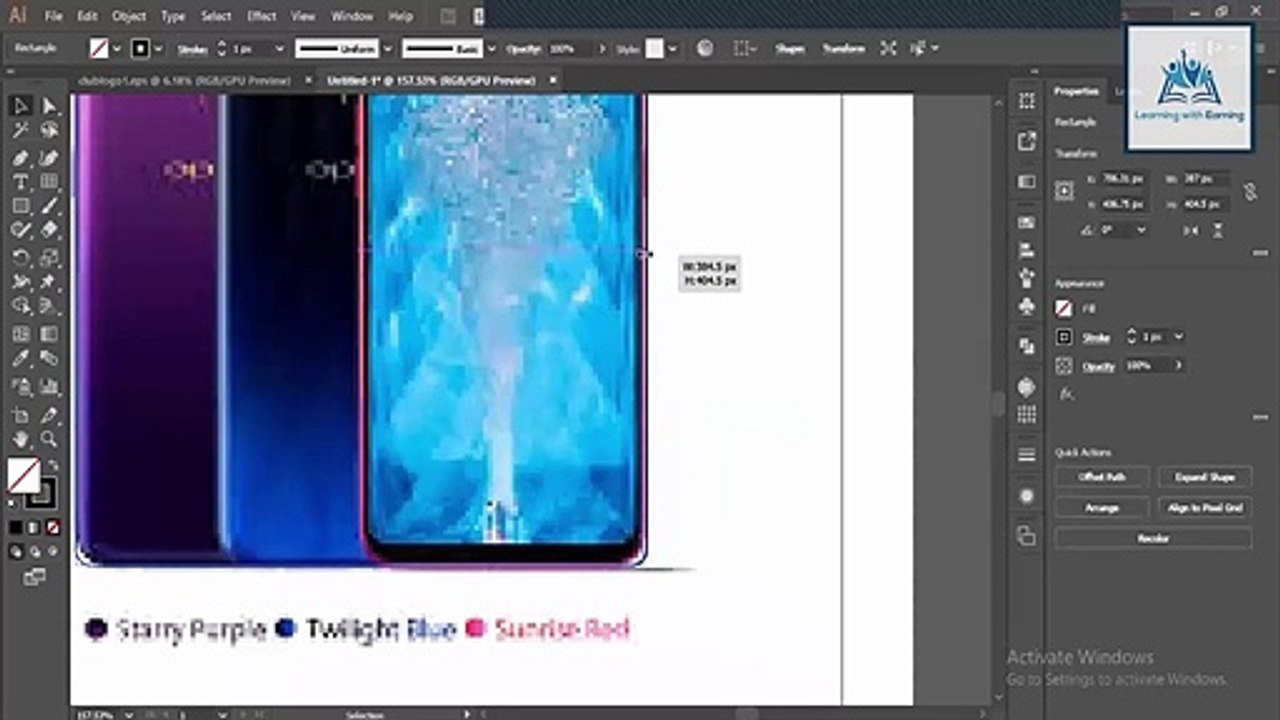Switch to the Properties panel tab
The image size is (1280, 720).
[1076, 91]
